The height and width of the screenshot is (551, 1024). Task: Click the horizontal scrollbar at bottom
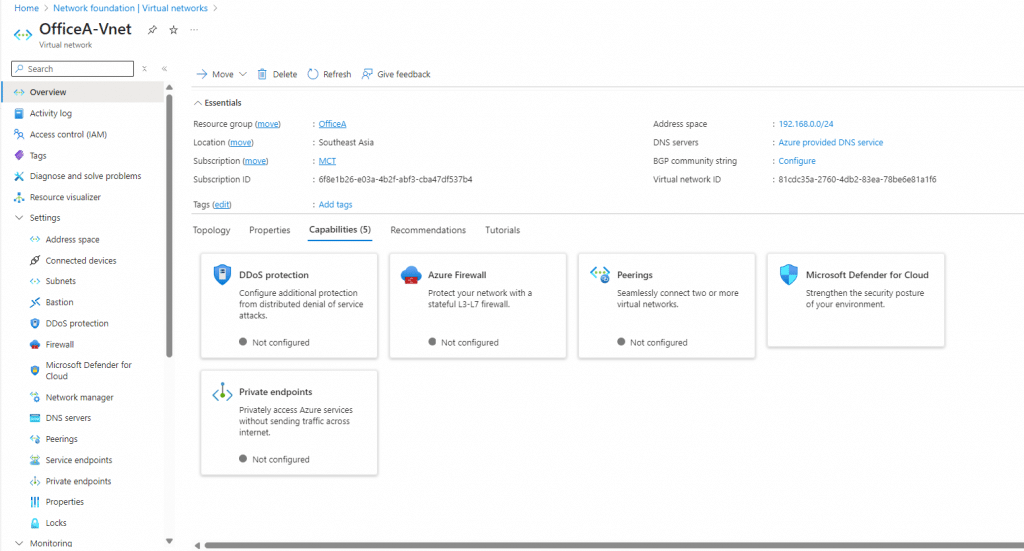click(x=600, y=545)
